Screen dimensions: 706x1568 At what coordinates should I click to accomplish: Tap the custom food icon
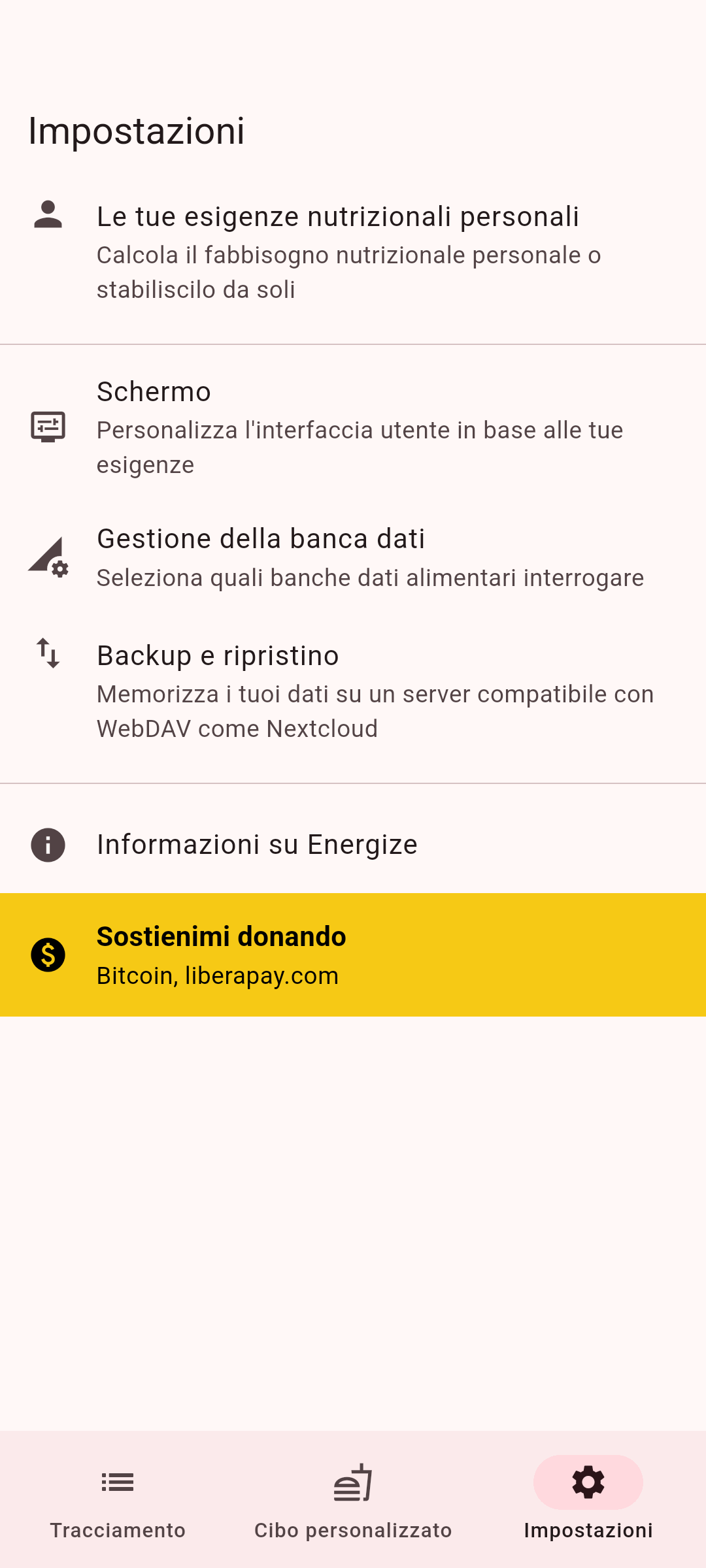point(353,1482)
